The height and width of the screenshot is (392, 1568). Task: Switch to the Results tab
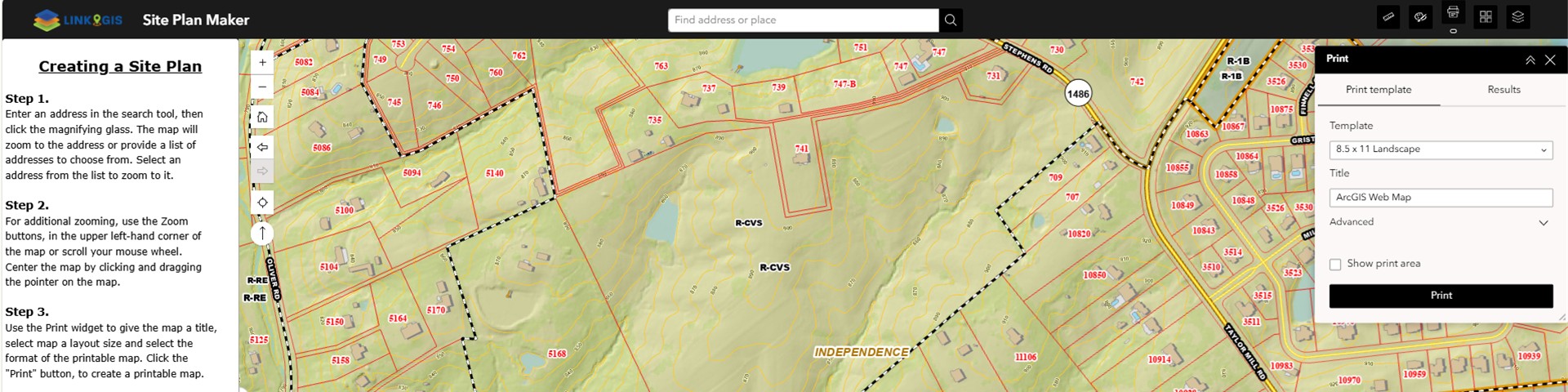click(1503, 90)
